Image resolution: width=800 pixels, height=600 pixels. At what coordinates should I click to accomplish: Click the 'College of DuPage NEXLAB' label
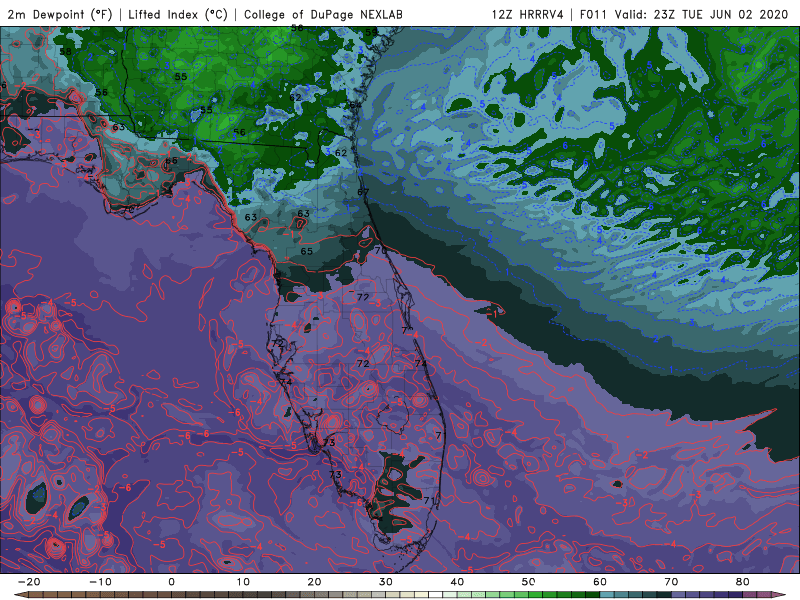pyautogui.click(x=323, y=14)
